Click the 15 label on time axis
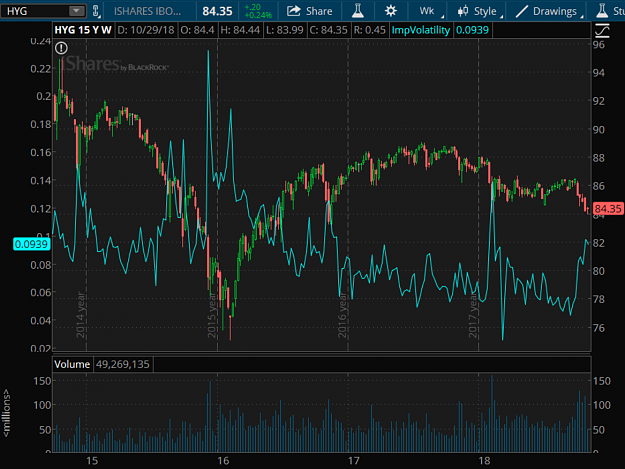Viewport: 625px width, 469px height. tap(92, 461)
